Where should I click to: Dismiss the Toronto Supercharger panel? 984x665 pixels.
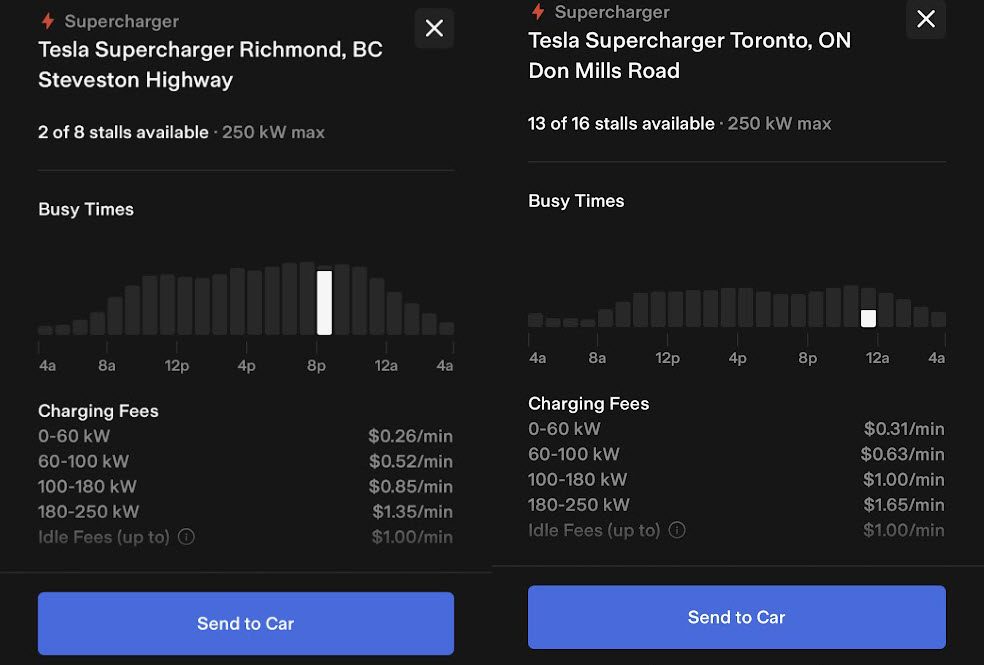[925, 20]
